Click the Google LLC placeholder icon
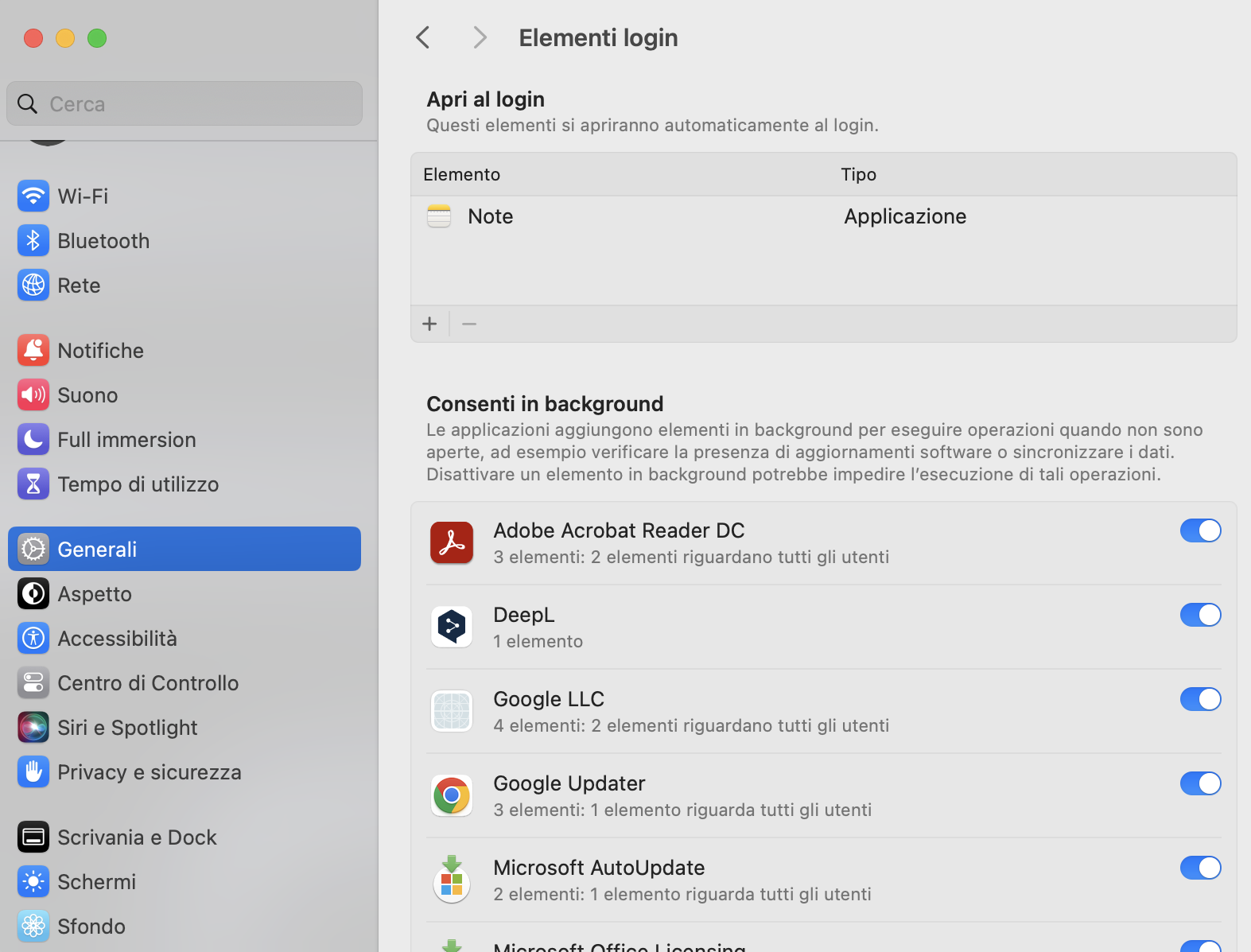The image size is (1251, 952). [x=452, y=711]
